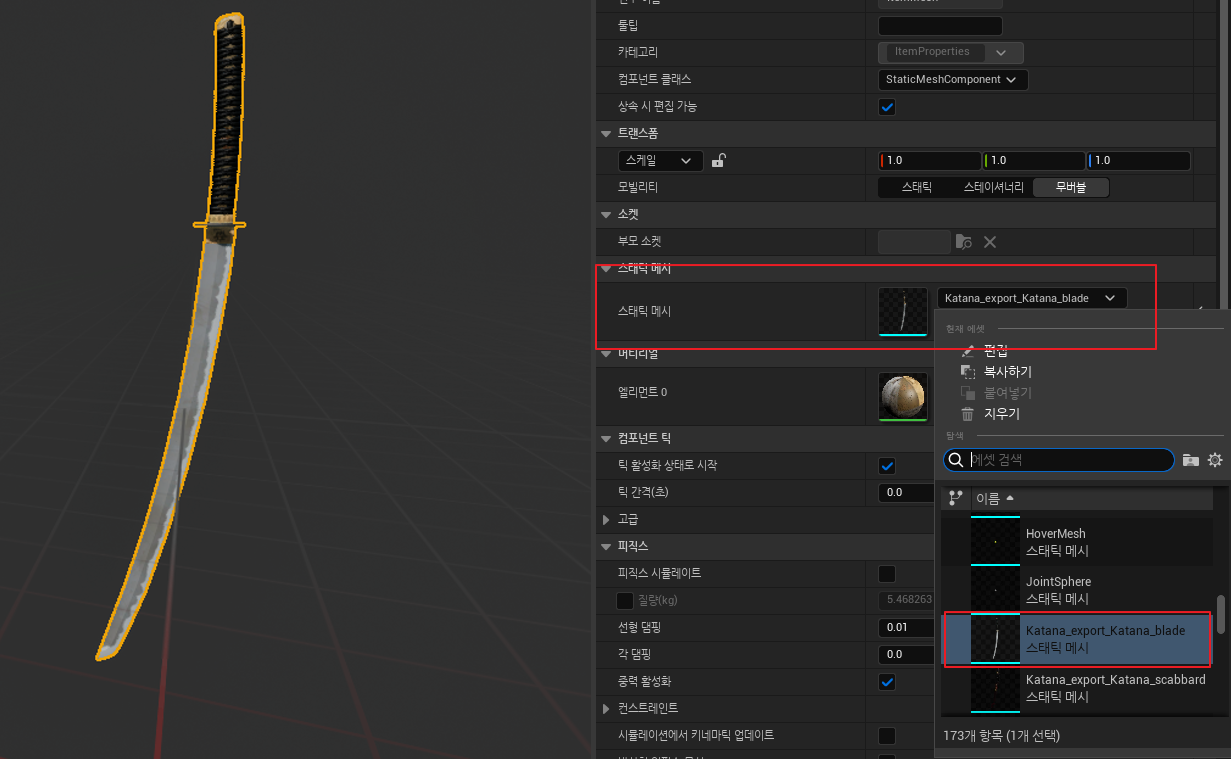Image resolution: width=1231 pixels, height=759 pixels.
Task: Click the 컴포넌트 클래스 property label
Action: 655,79
